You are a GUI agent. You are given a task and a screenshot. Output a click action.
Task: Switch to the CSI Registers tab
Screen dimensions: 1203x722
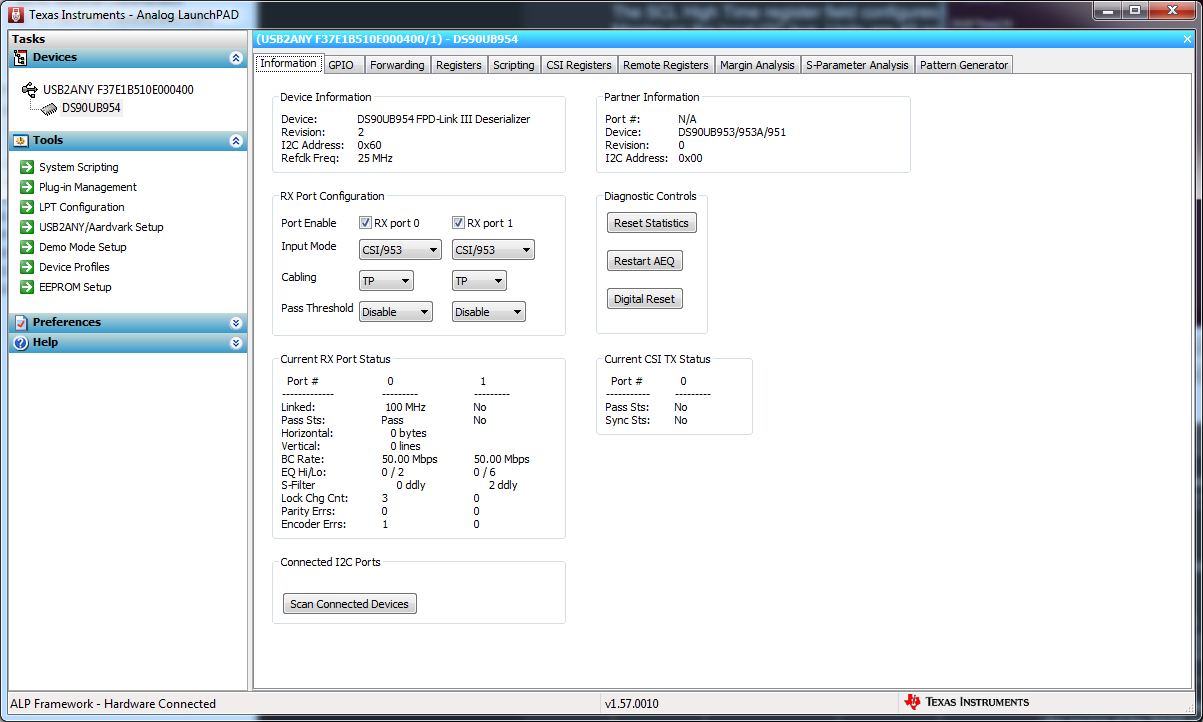coord(579,65)
